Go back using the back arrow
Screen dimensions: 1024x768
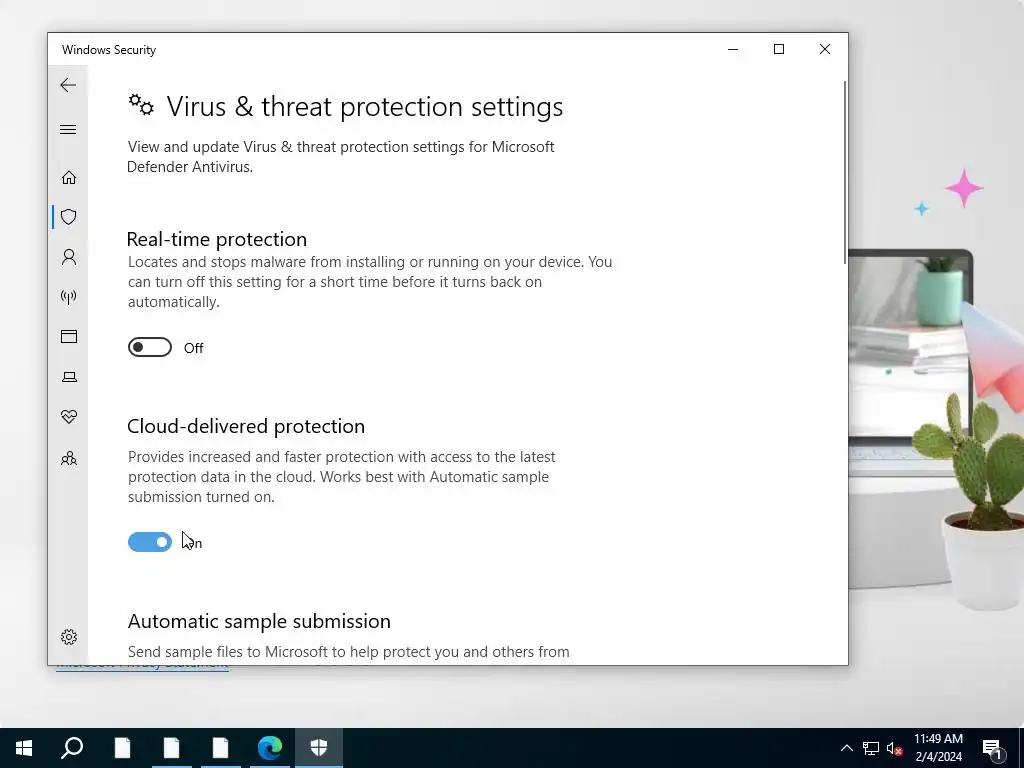[68, 85]
